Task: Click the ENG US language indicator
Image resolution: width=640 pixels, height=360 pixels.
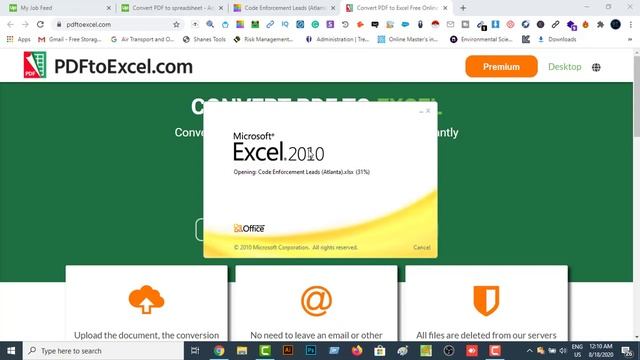Action: coord(577,351)
